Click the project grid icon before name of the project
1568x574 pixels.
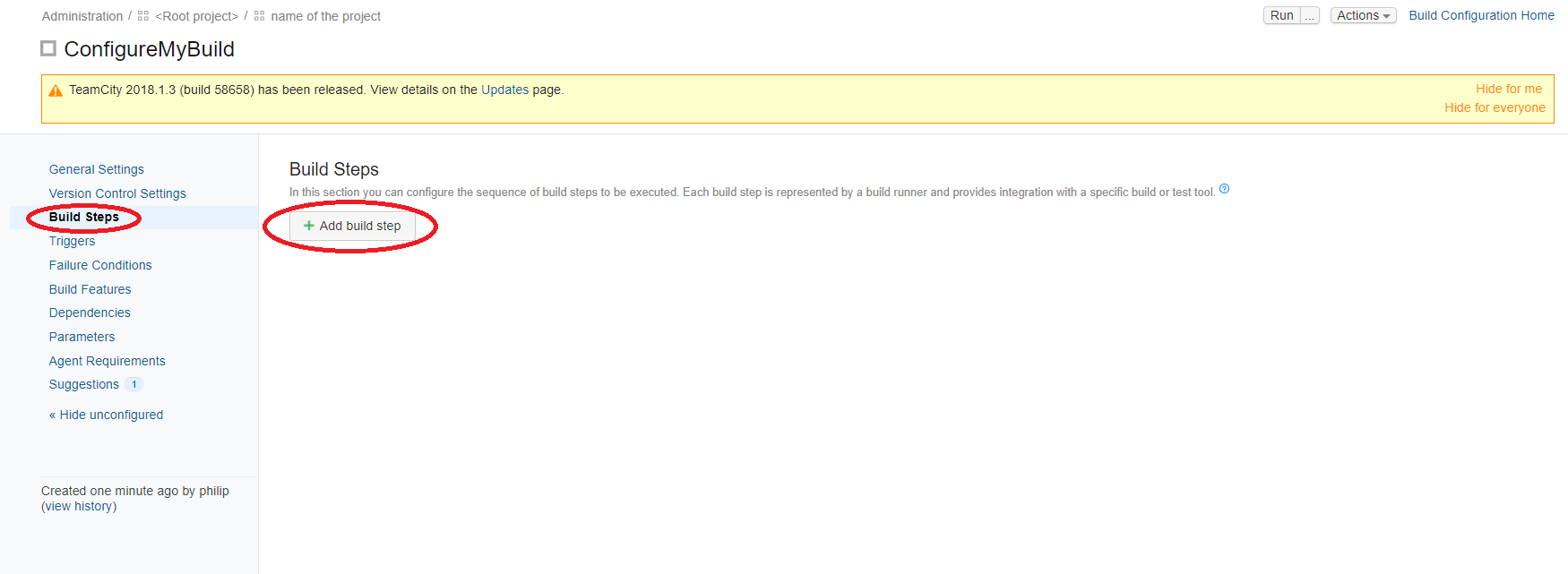[x=259, y=16]
